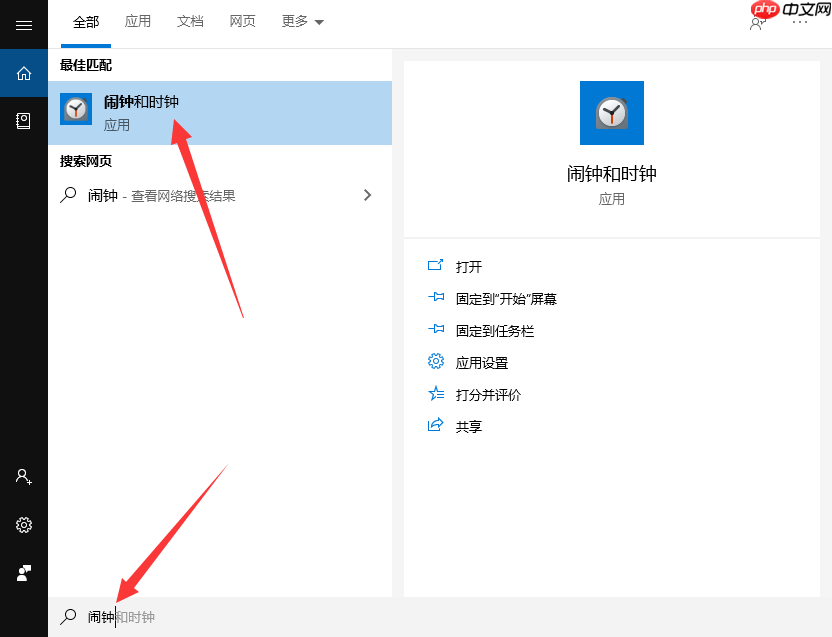Open the 闹钟 web search result
The image size is (832, 637).
pyautogui.click(x=220, y=195)
